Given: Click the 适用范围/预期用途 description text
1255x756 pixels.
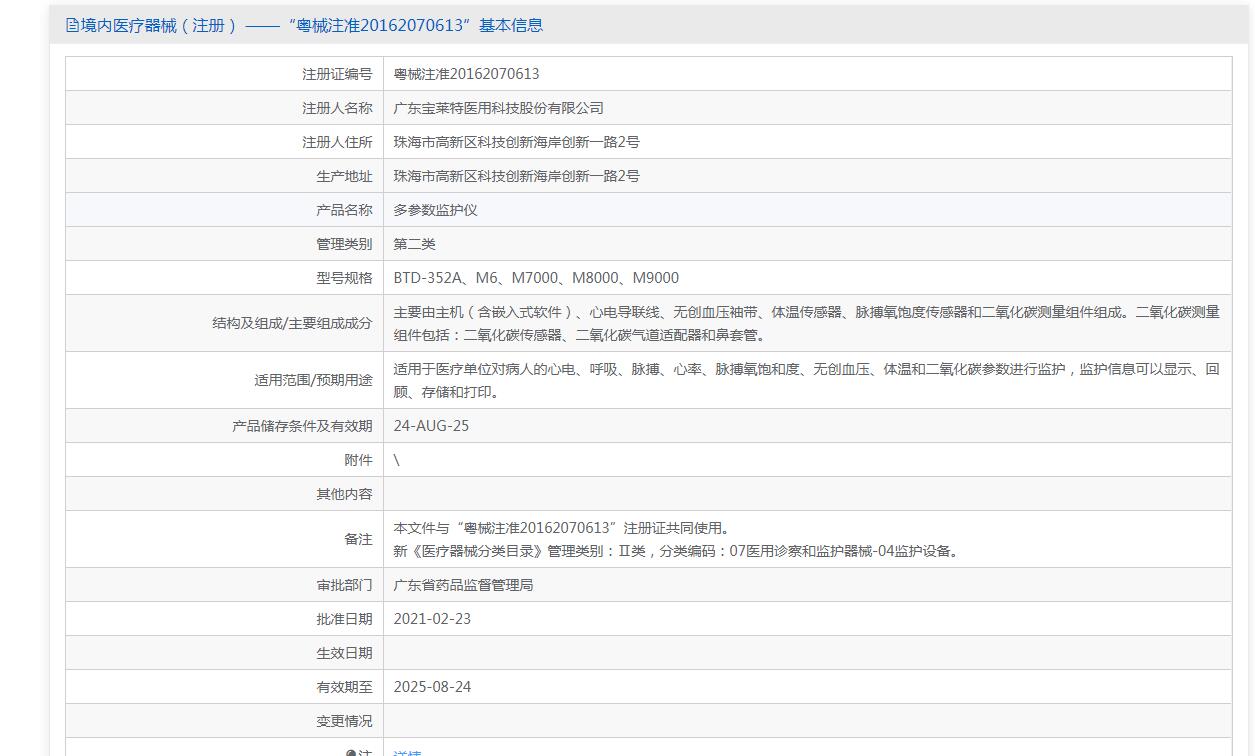Looking at the screenshot, I should 806,380.
